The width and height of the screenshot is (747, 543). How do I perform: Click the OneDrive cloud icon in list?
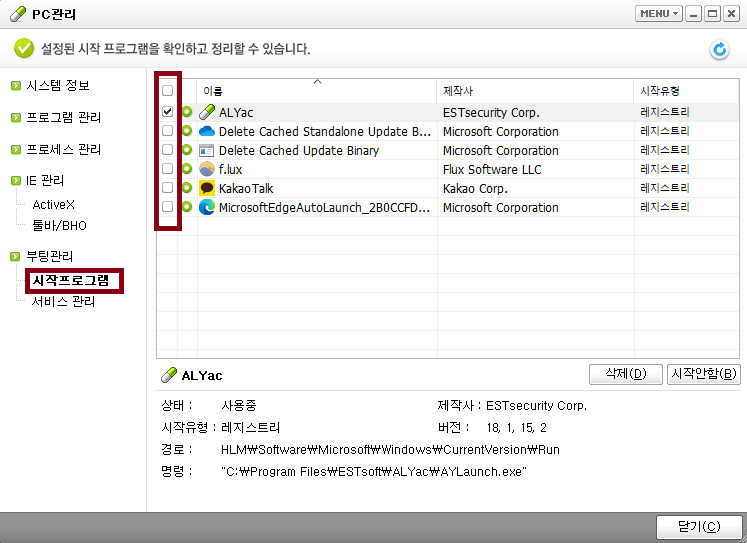[207, 131]
